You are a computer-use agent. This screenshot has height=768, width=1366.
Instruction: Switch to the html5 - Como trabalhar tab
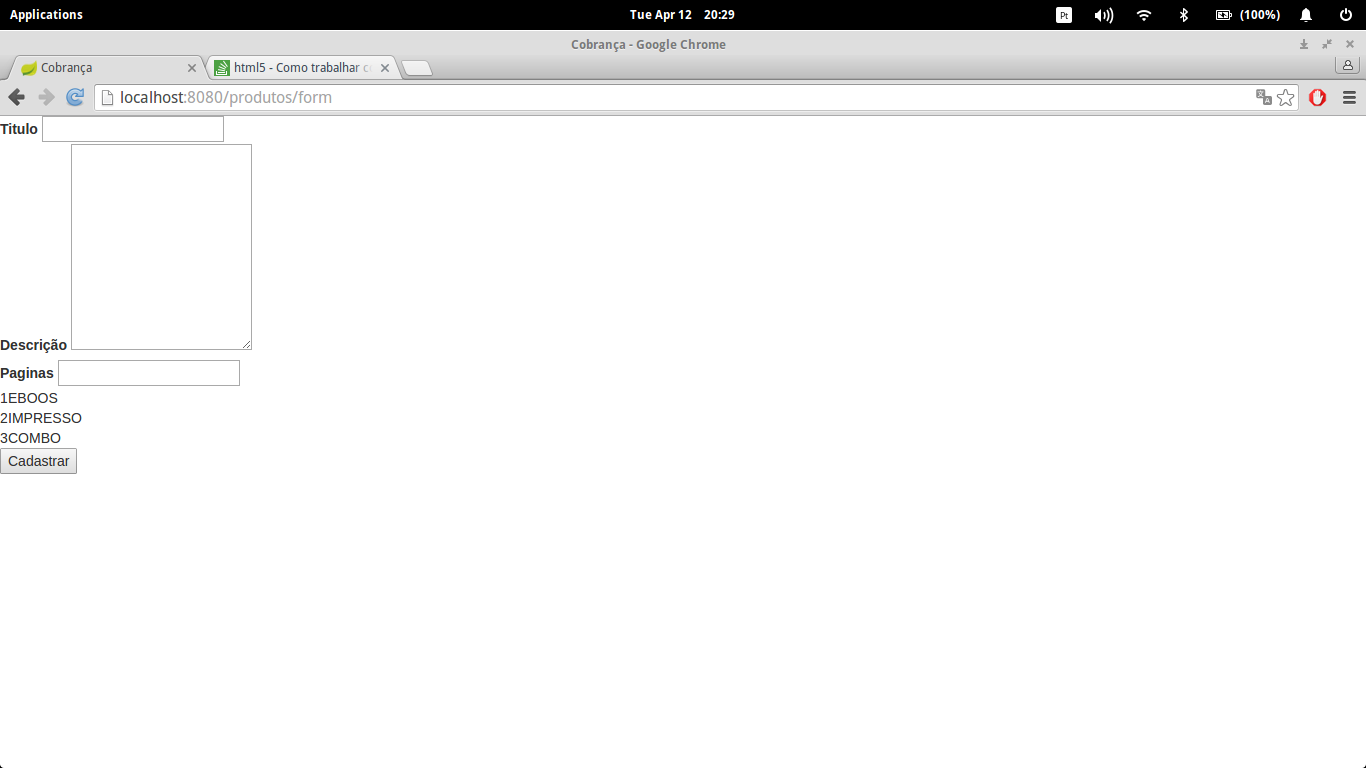pyautogui.click(x=303, y=68)
